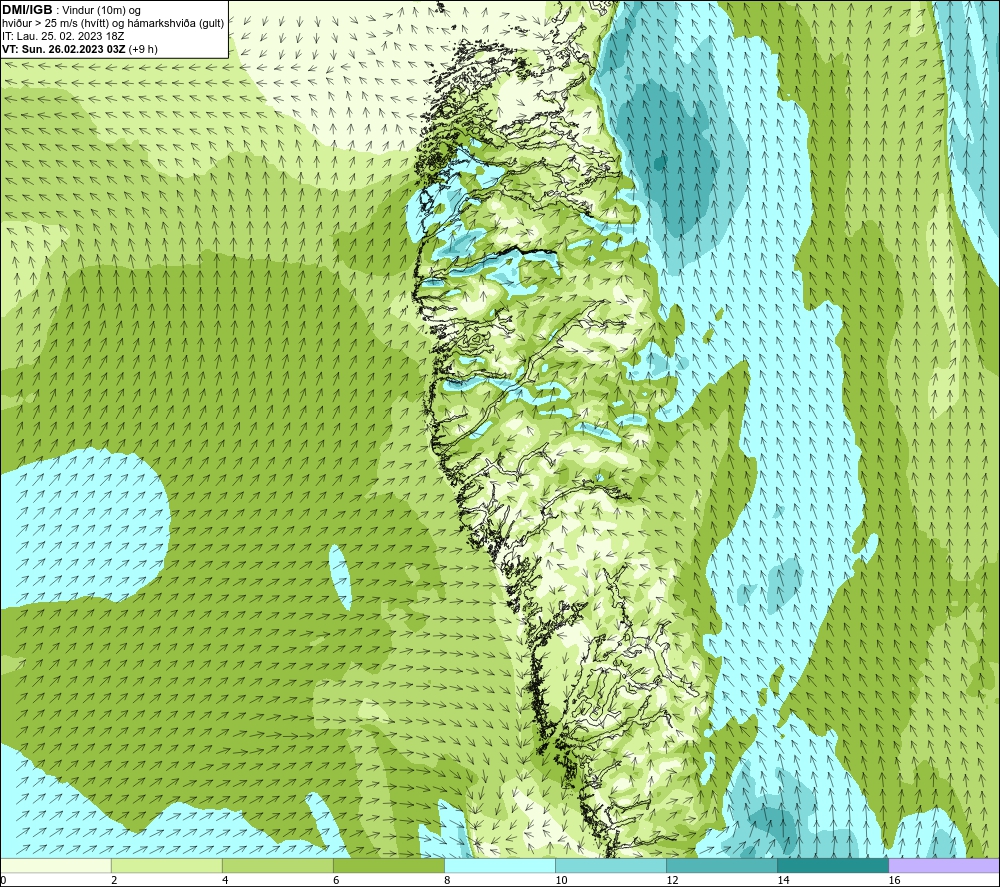Click the 10–12 m/s turquoise scale segment

pyautogui.click(x=611, y=865)
